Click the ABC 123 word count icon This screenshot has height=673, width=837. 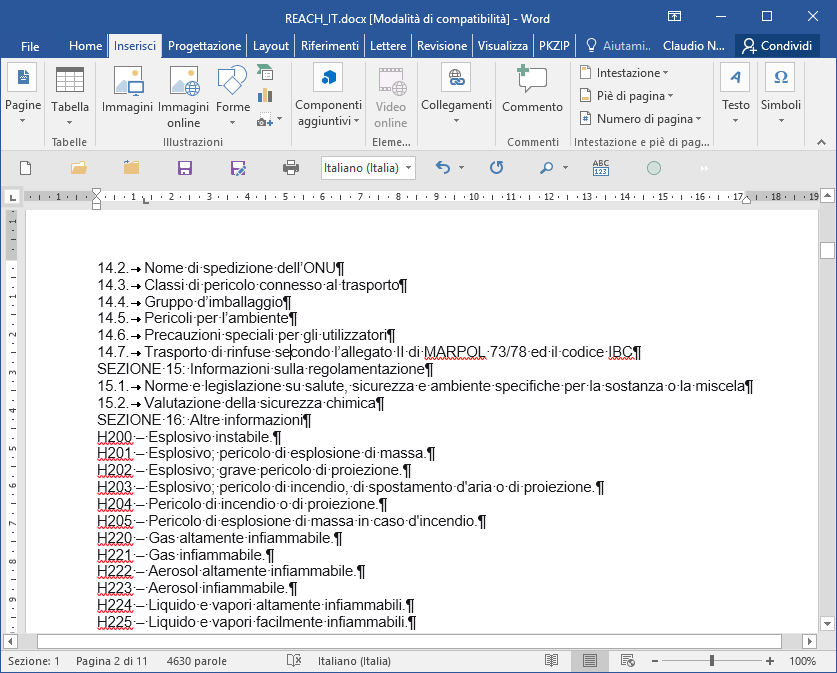601,168
